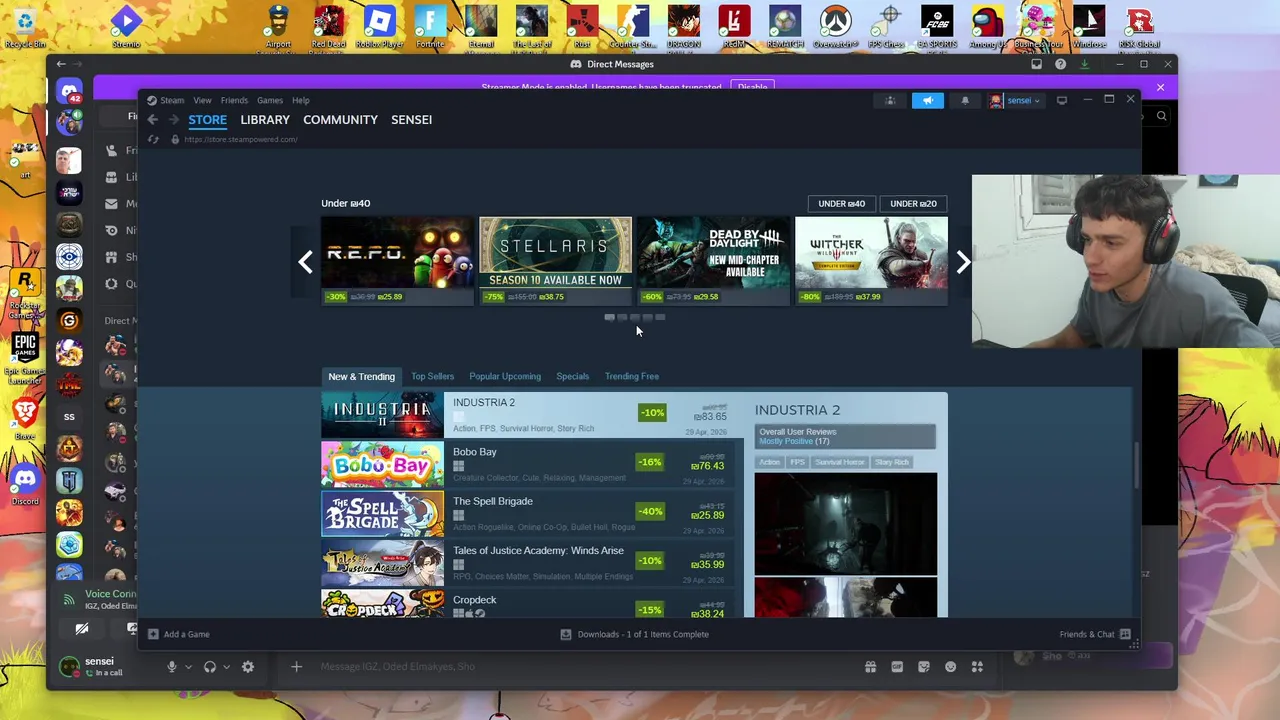The image size is (1280, 720).
Task: Open the Among Us desktop shortcut
Action: (987, 27)
